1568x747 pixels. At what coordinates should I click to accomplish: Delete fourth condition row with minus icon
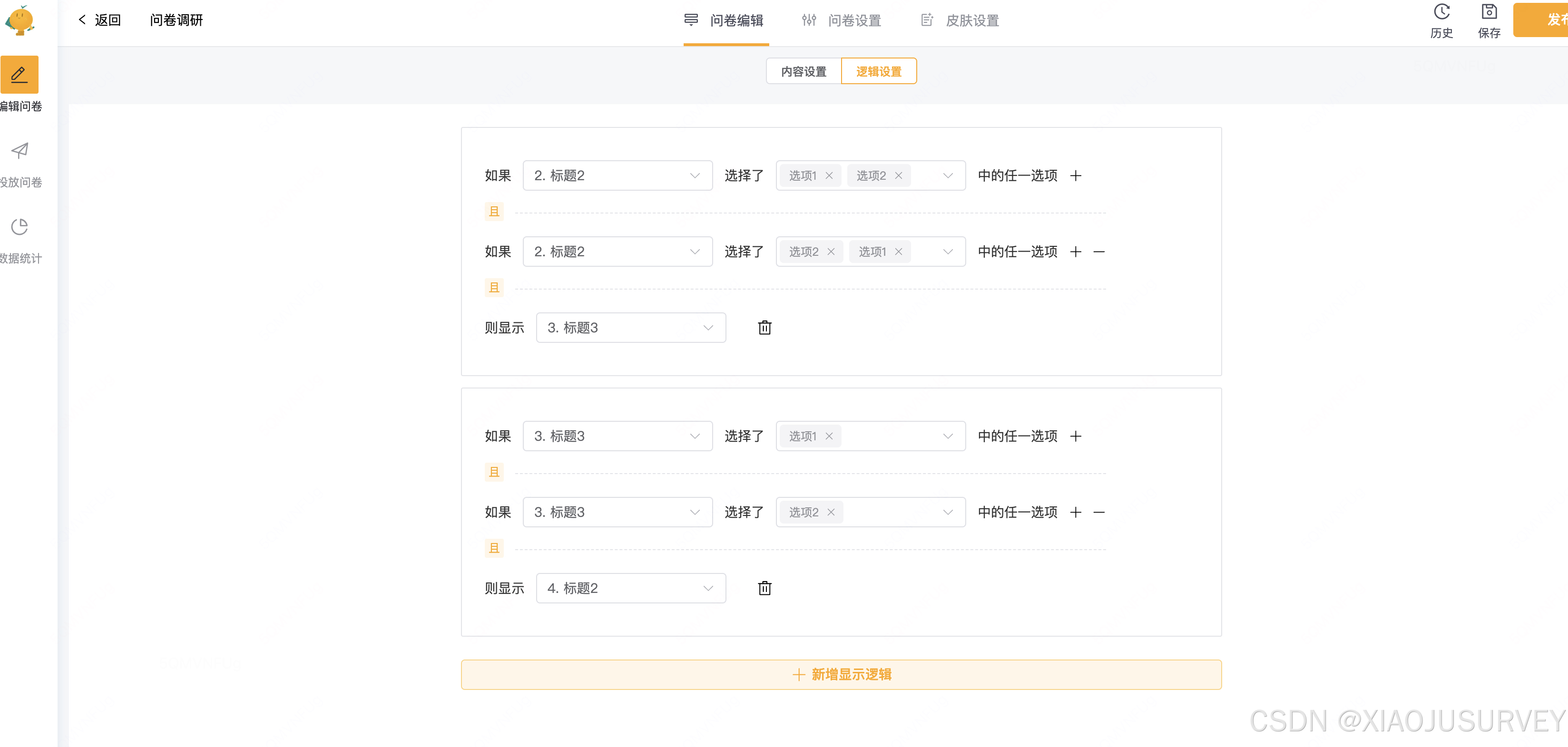pyautogui.click(x=1099, y=512)
